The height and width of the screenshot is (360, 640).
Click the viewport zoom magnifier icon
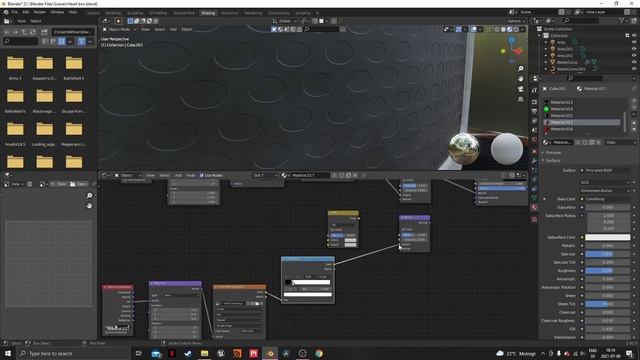point(520,69)
